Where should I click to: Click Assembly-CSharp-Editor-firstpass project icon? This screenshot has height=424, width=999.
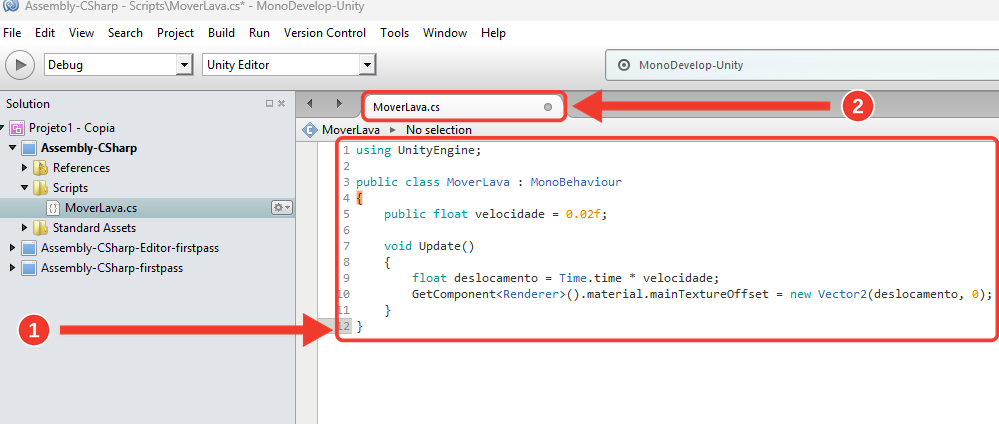pyautogui.click(x=29, y=248)
